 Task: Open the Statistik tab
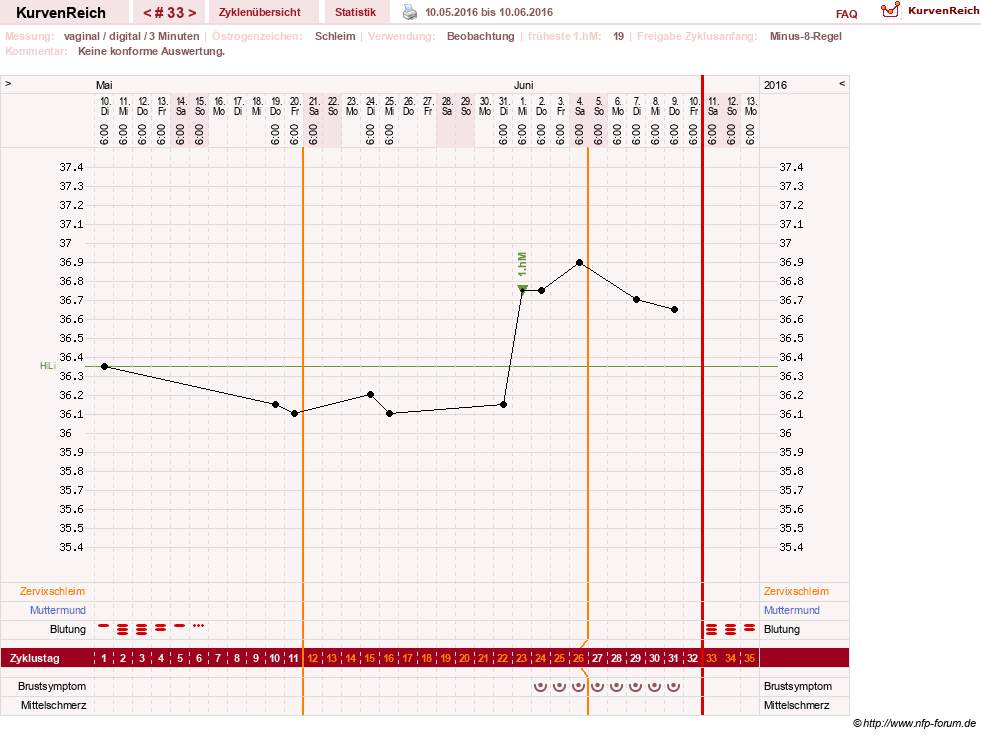tap(355, 12)
